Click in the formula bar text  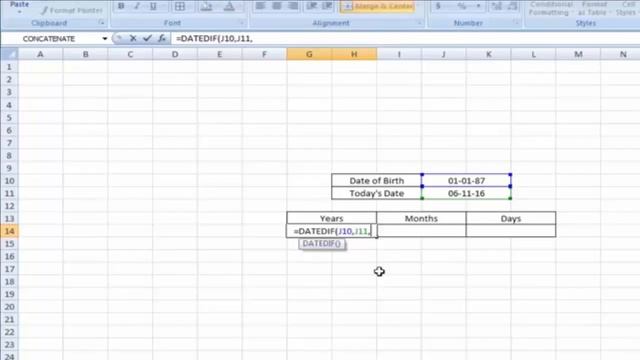click(214, 39)
